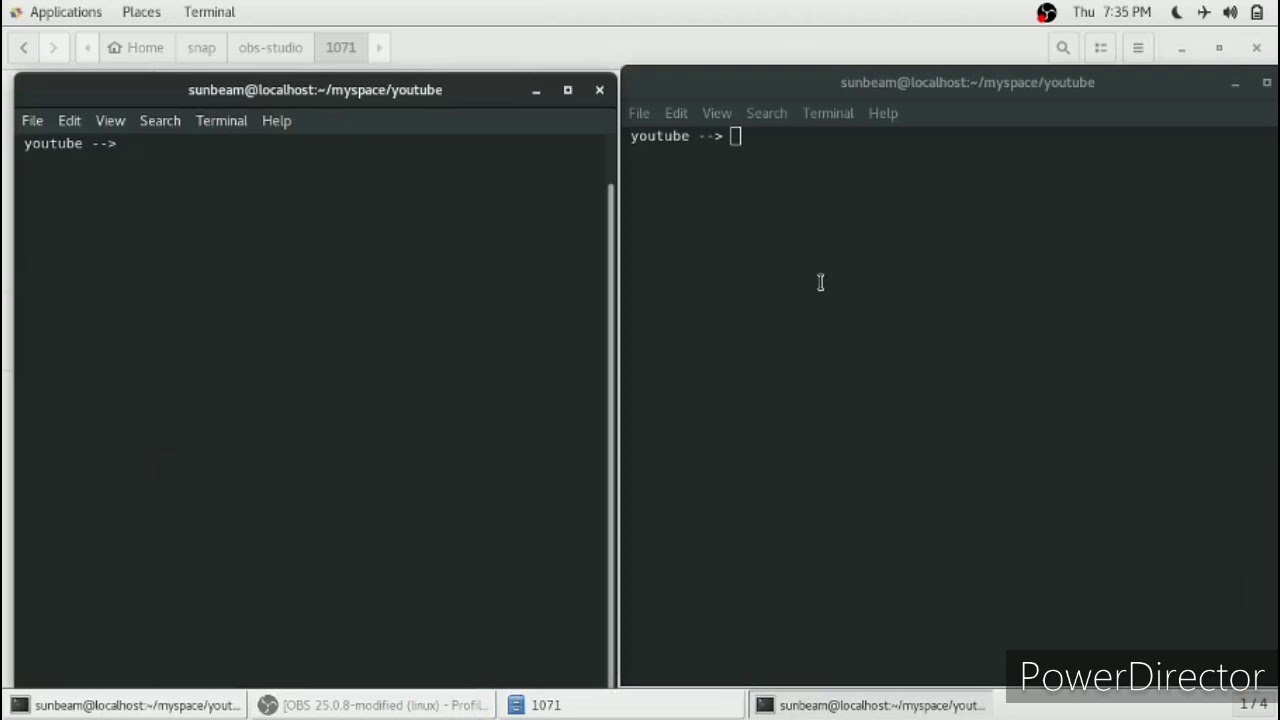Open View menu in left terminal
The width and height of the screenshot is (1280, 720).
pyautogui.click(x=110, y=121)
